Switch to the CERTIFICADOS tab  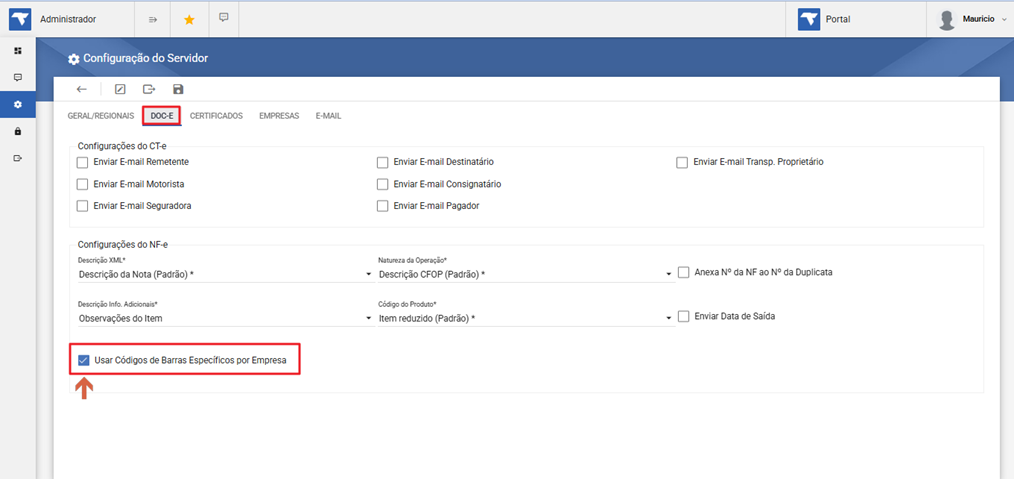(217, 116)
